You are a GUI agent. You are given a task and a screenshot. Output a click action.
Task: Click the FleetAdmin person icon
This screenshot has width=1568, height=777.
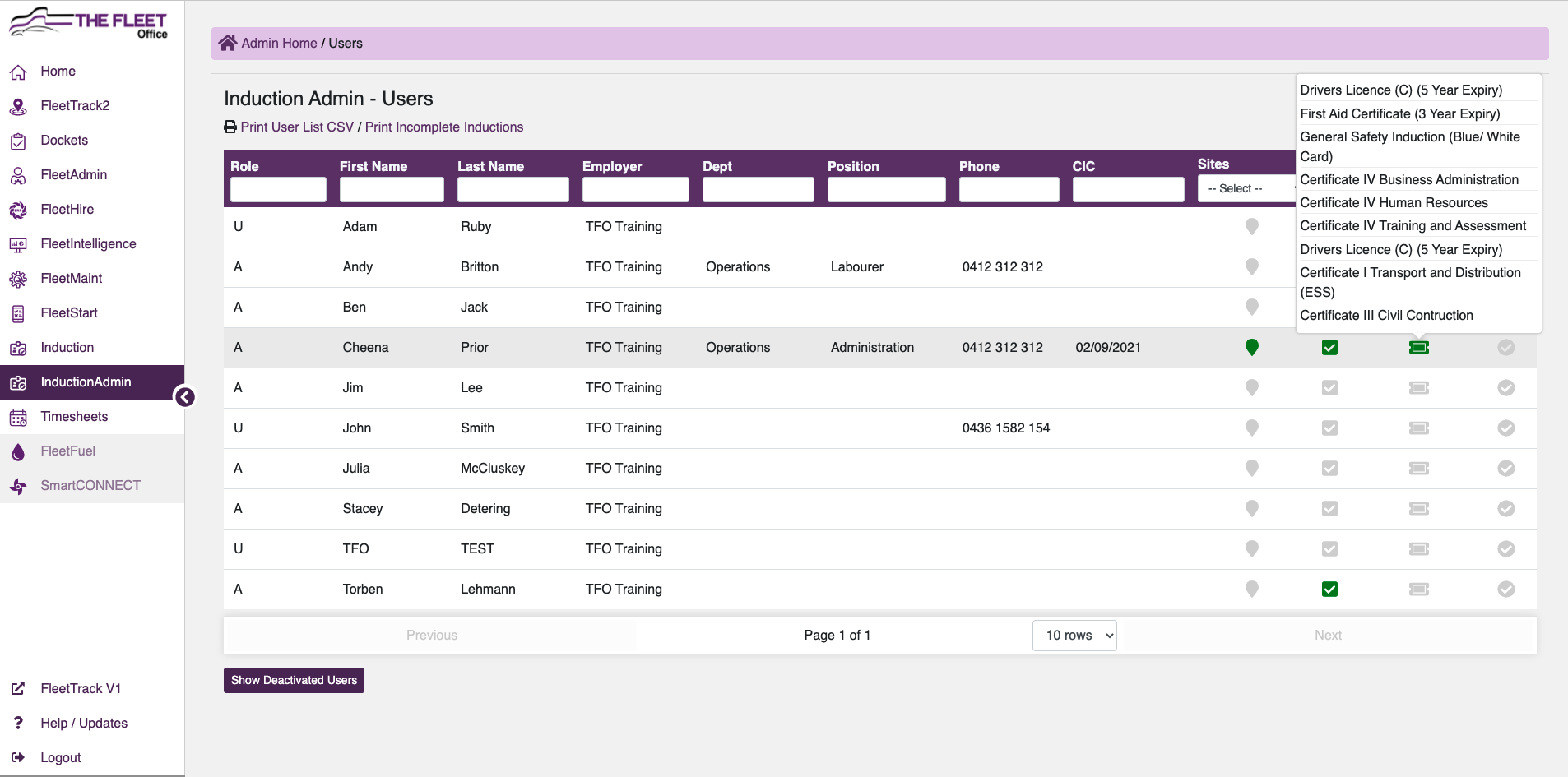point(18,175)
